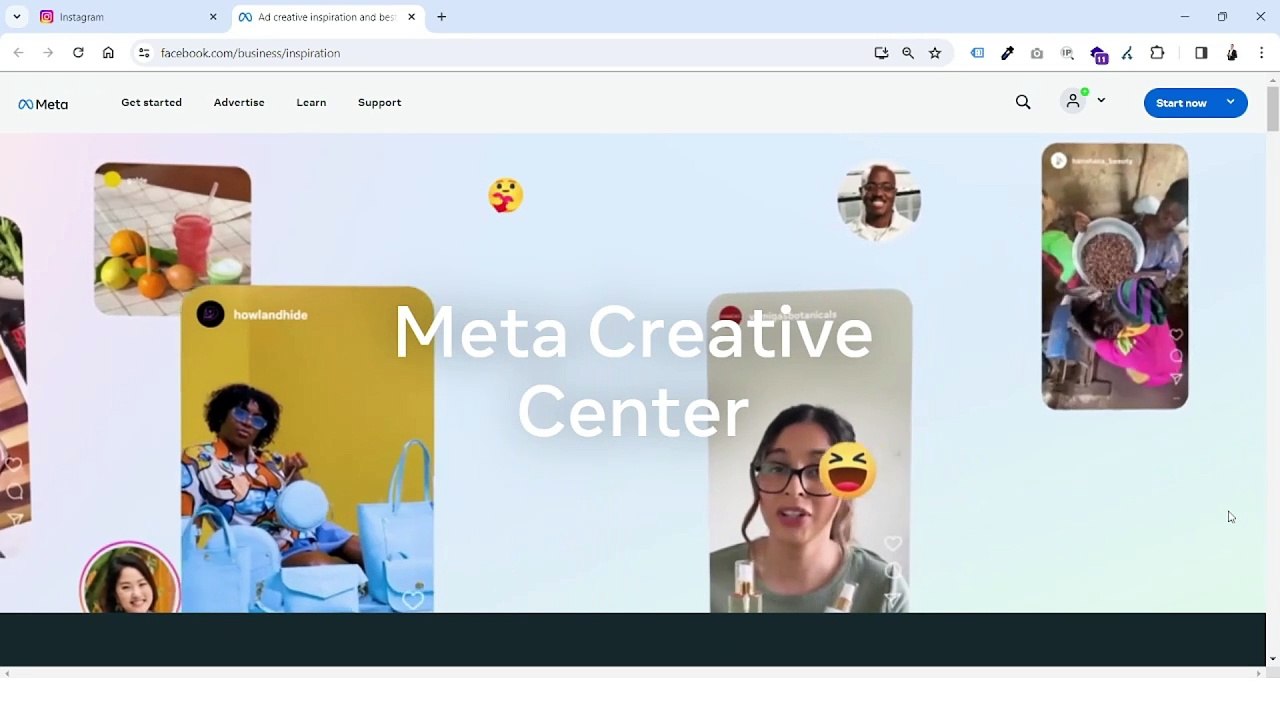Open the Chrome three-dot menu
Viewport: 1280px width, 720px height.
pyautogui.click(x=1262, y=53)
